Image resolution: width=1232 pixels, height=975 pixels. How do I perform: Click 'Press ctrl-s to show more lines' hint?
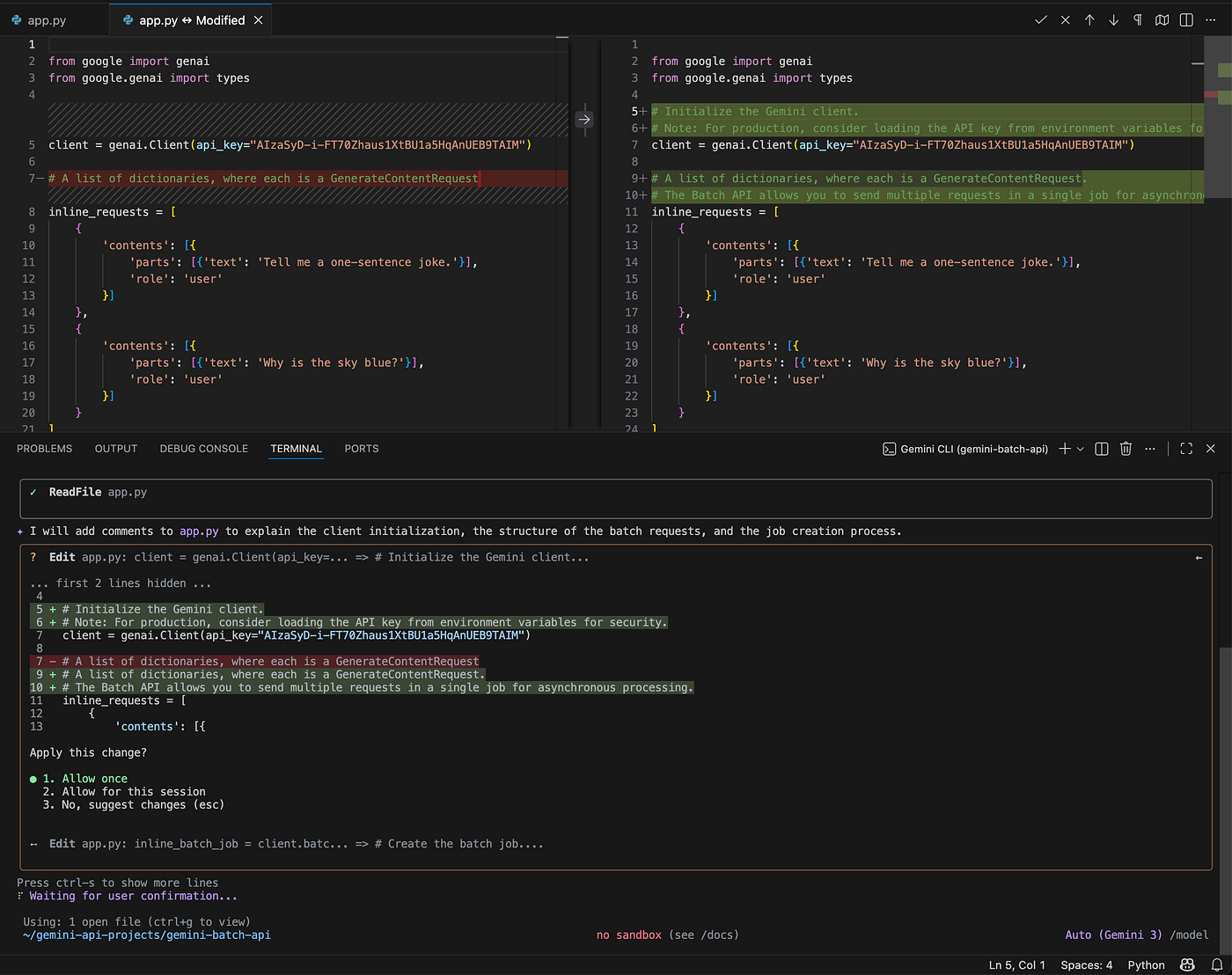(x=117, y=883)
